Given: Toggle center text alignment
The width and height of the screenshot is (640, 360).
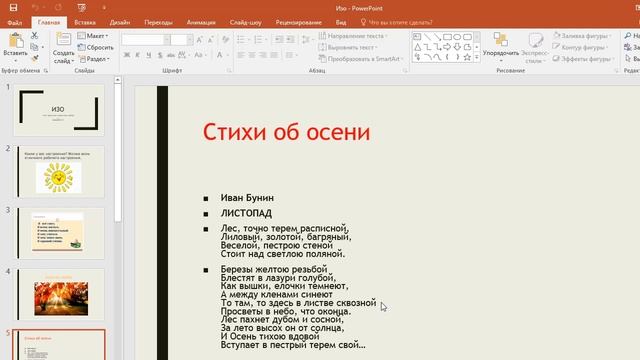Looking at the screenshot, I should click(x=252, y=55).
